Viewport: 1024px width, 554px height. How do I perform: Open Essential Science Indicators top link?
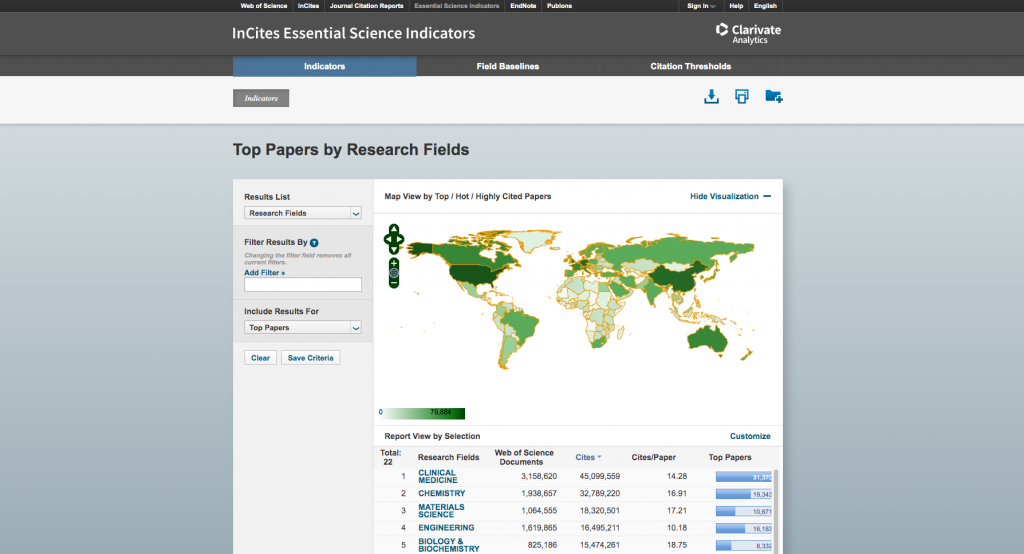click(456, 6)
